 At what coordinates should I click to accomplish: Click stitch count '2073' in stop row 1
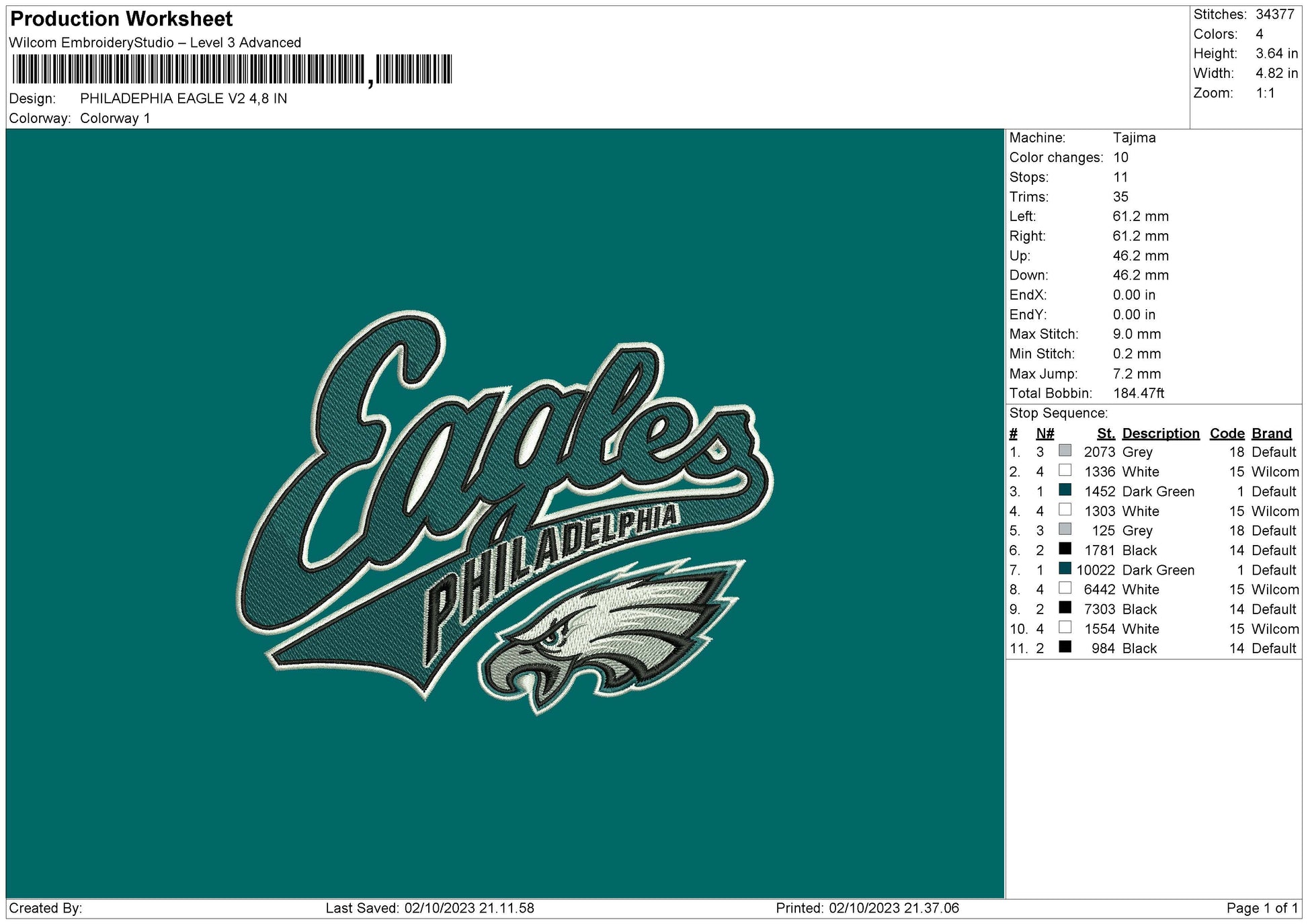coord(1100,452)
